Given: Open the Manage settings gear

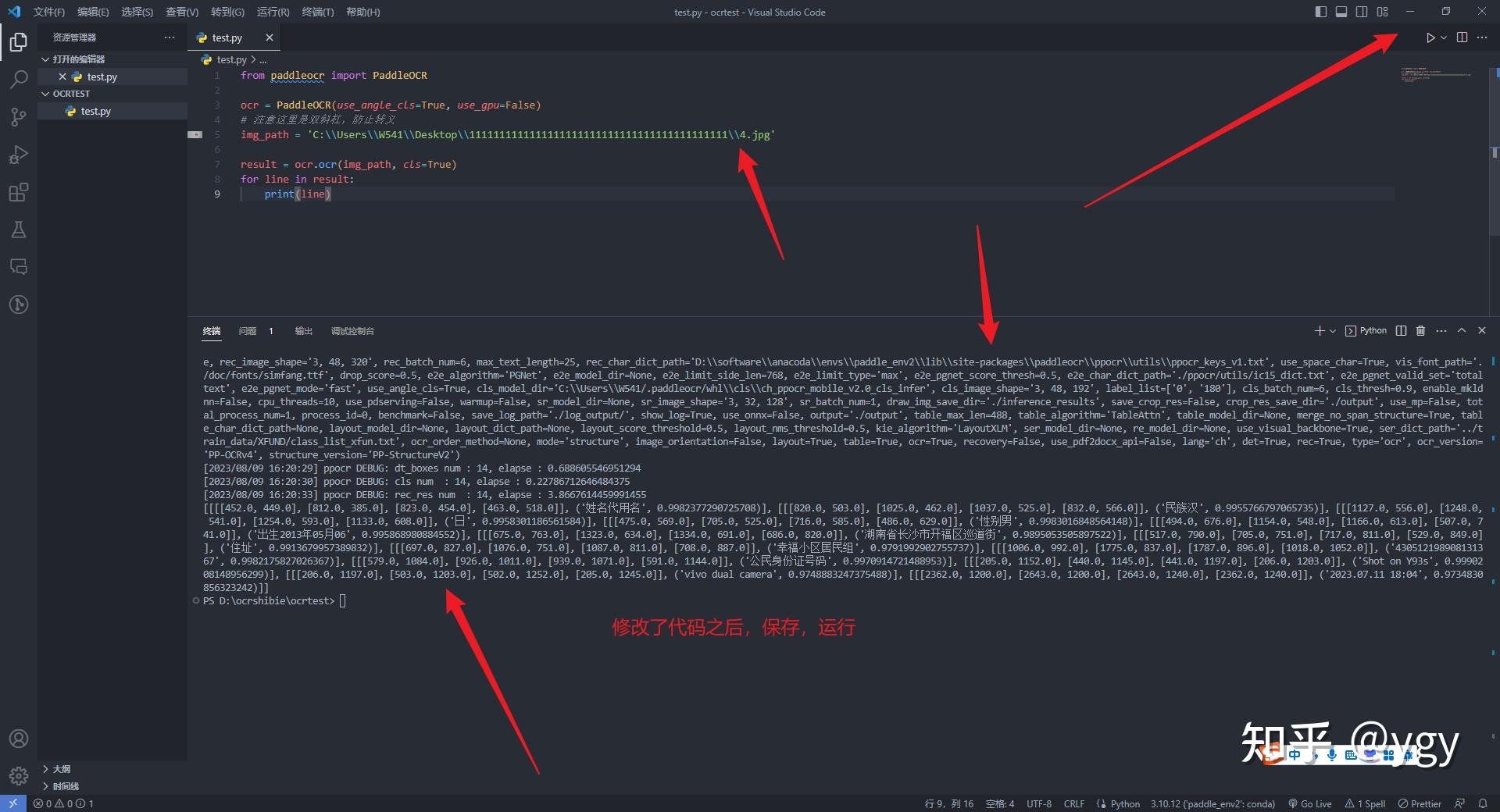Looking at the screenshot, I should pyautogui.click(x=19, y=776).
